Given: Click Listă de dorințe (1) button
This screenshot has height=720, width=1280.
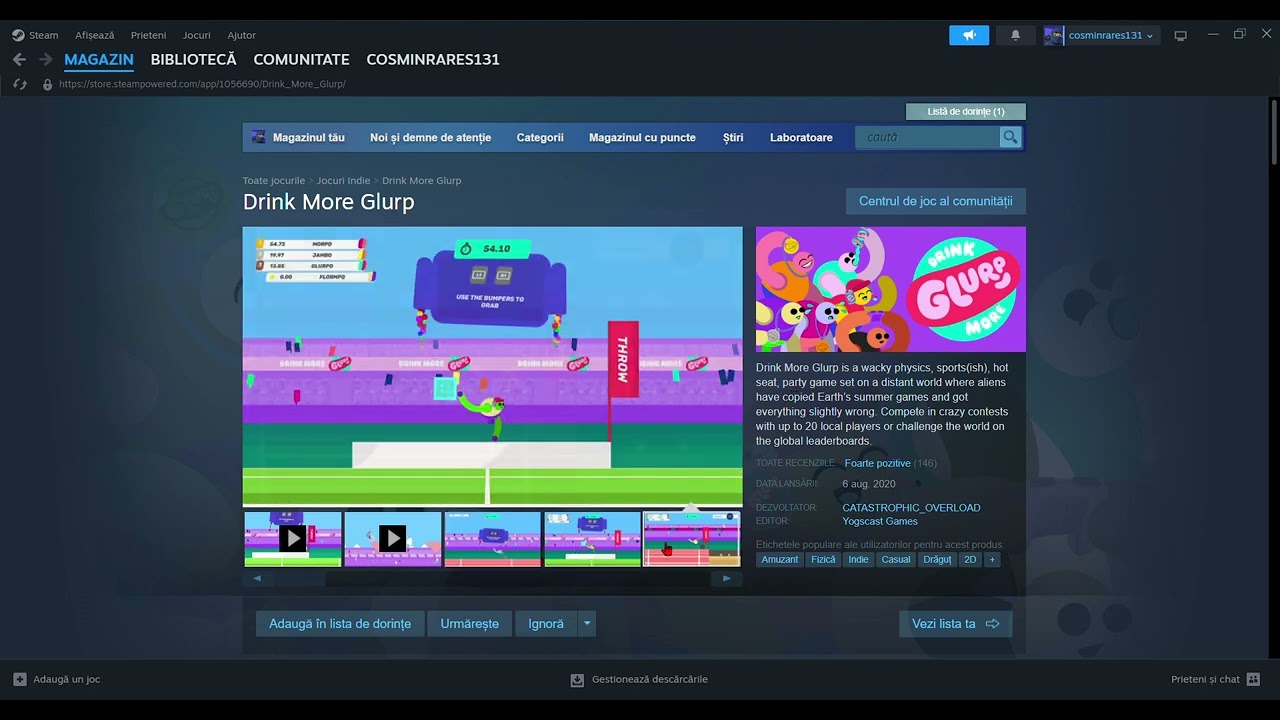Looking at the screenshot, I should click(966, 111).
